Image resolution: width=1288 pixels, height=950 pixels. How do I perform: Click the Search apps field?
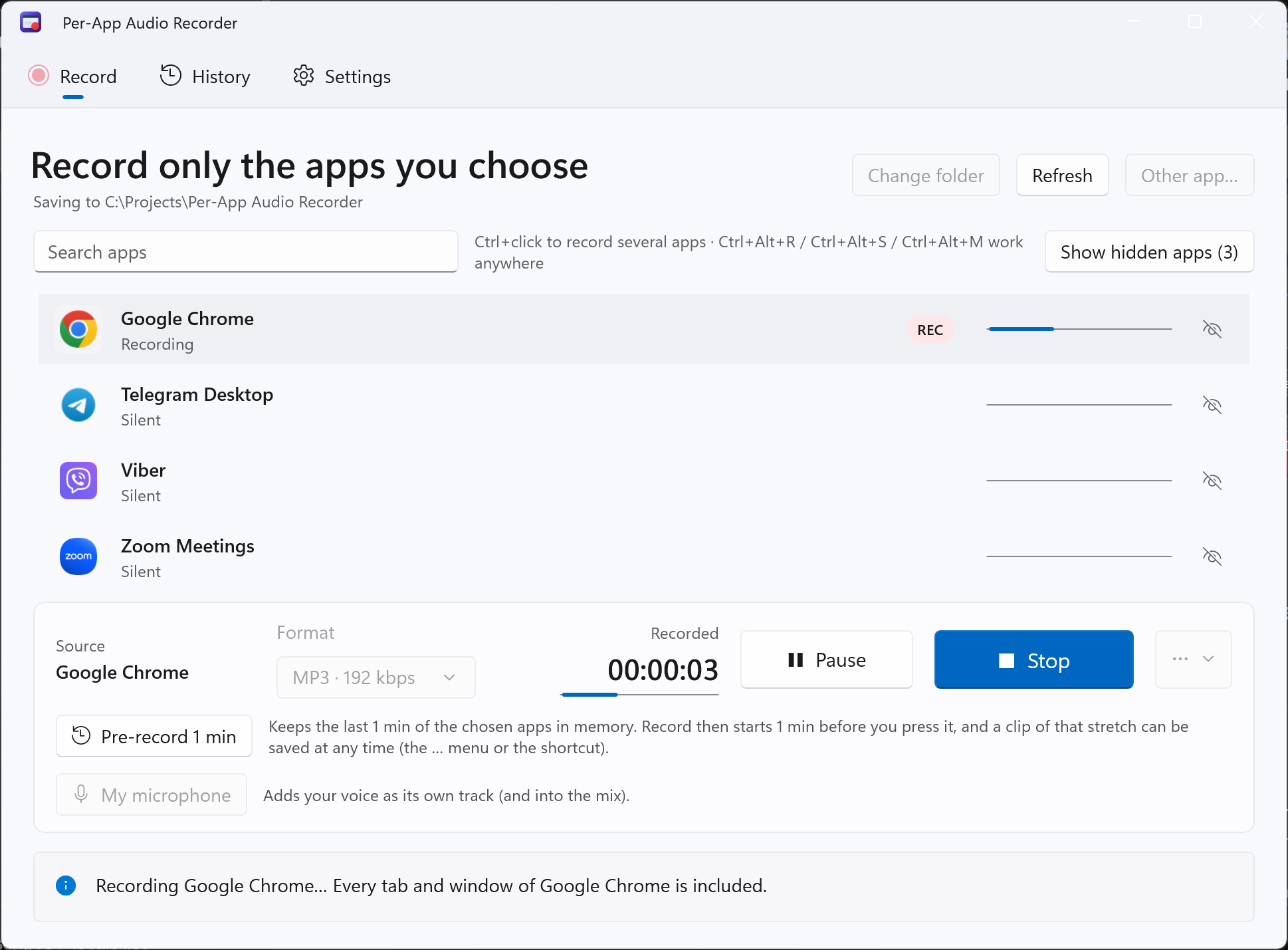pos(246,252)
